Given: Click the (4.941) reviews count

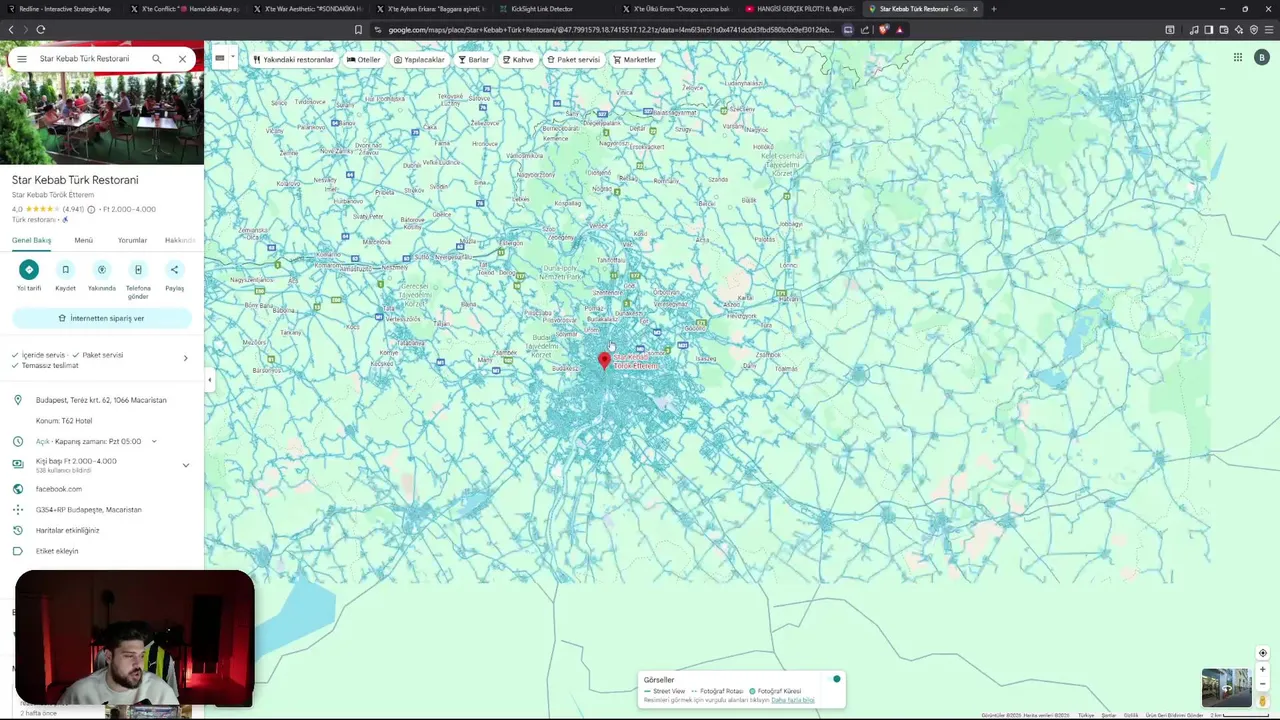Looking at the screenshot, I should tap(73, 210).
